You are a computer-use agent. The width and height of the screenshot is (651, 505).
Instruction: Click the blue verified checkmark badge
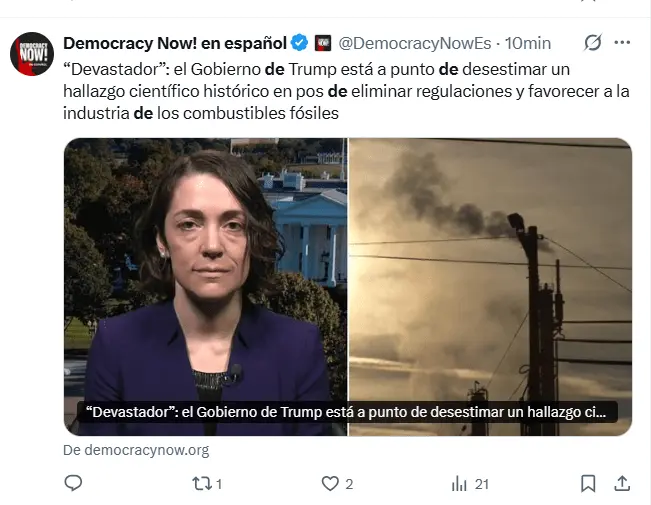click(x=299, y=43)
